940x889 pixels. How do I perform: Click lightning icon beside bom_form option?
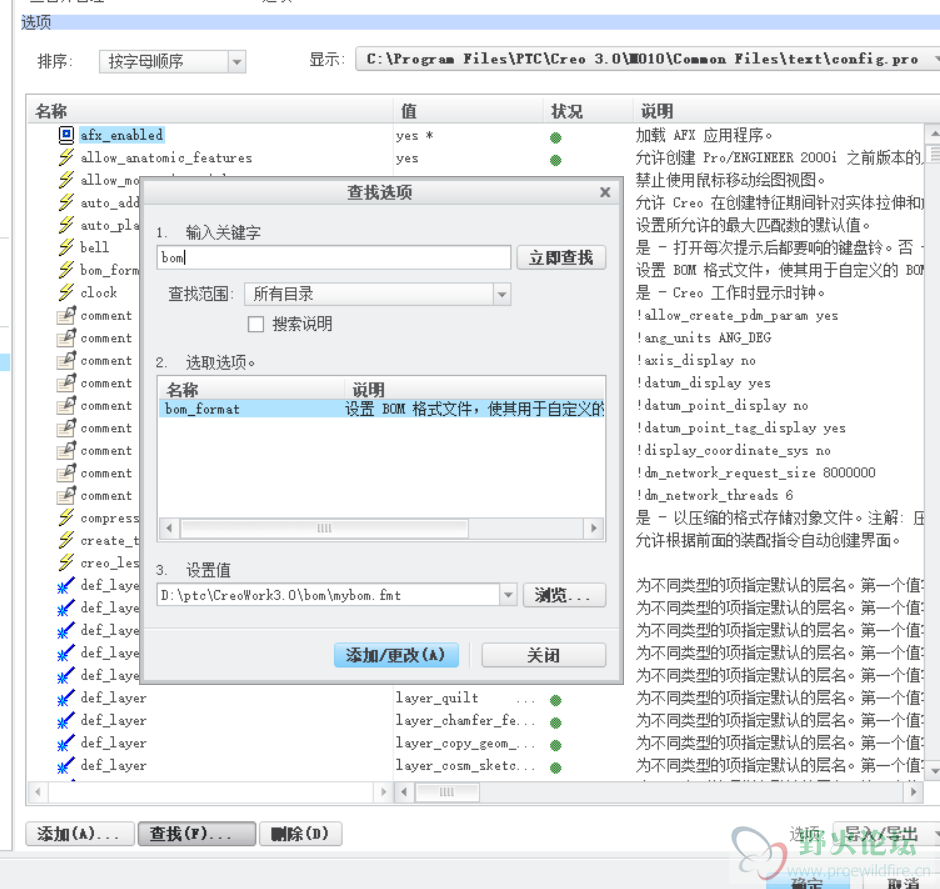tap(66, 270)
